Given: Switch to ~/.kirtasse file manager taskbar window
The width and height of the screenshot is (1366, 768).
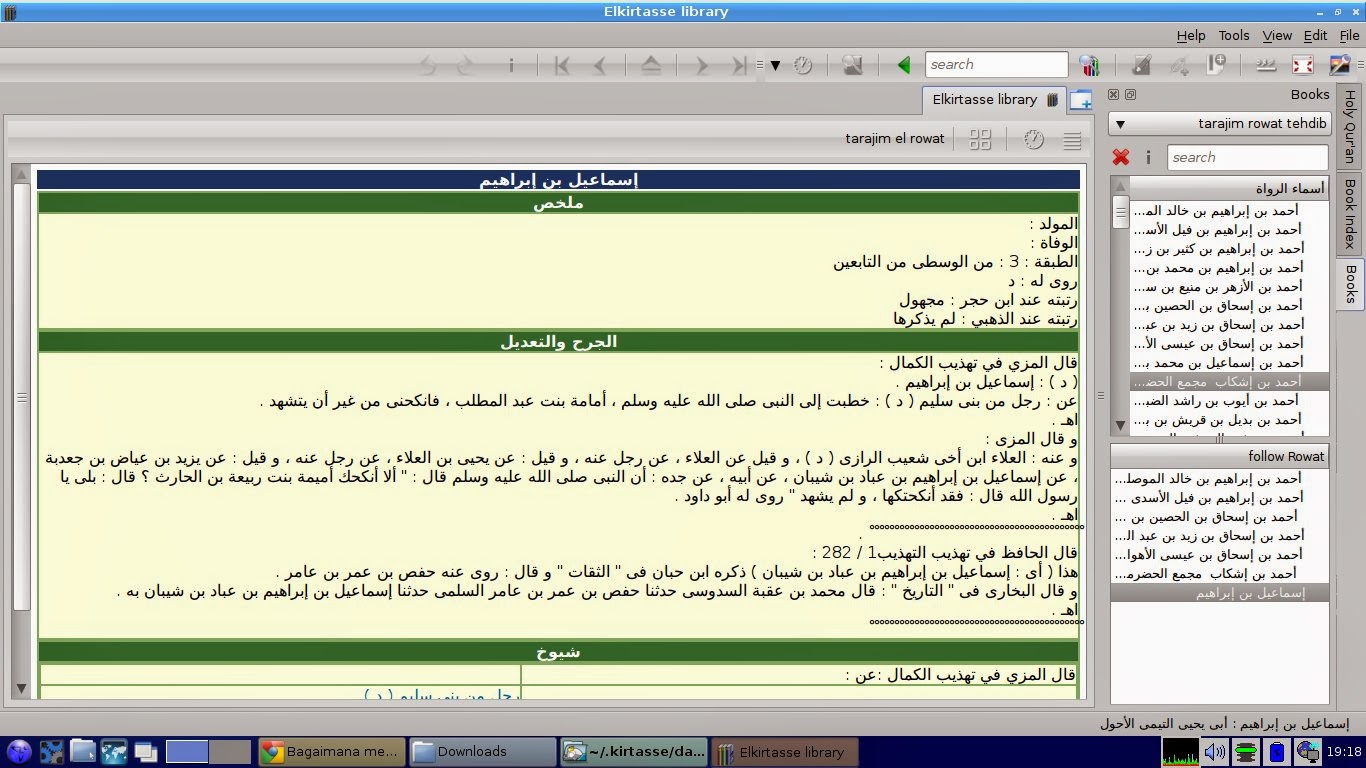Looking at the screenshot, I should [x=634, y=752].
